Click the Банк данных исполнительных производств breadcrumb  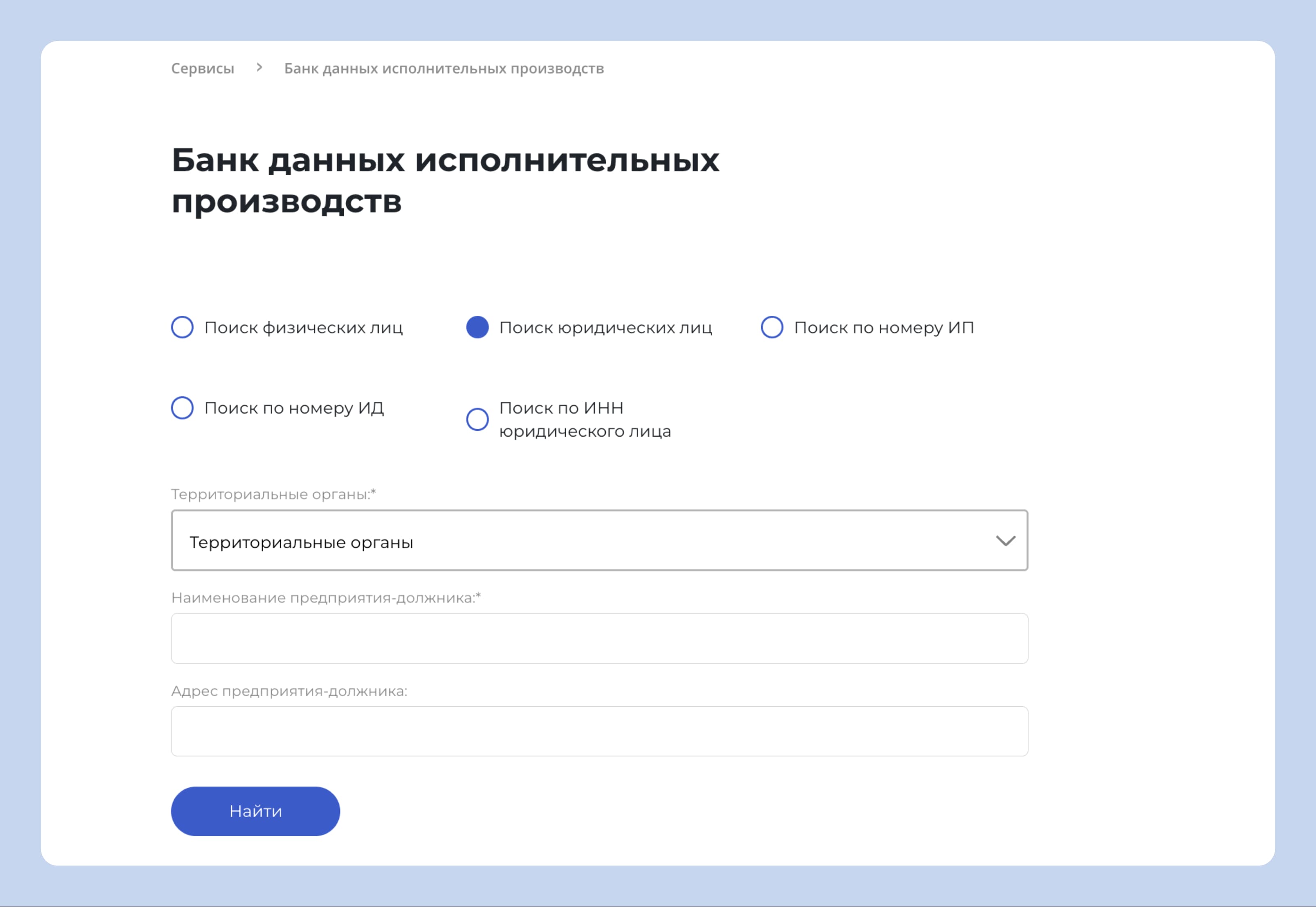click(x=444, y=68)
